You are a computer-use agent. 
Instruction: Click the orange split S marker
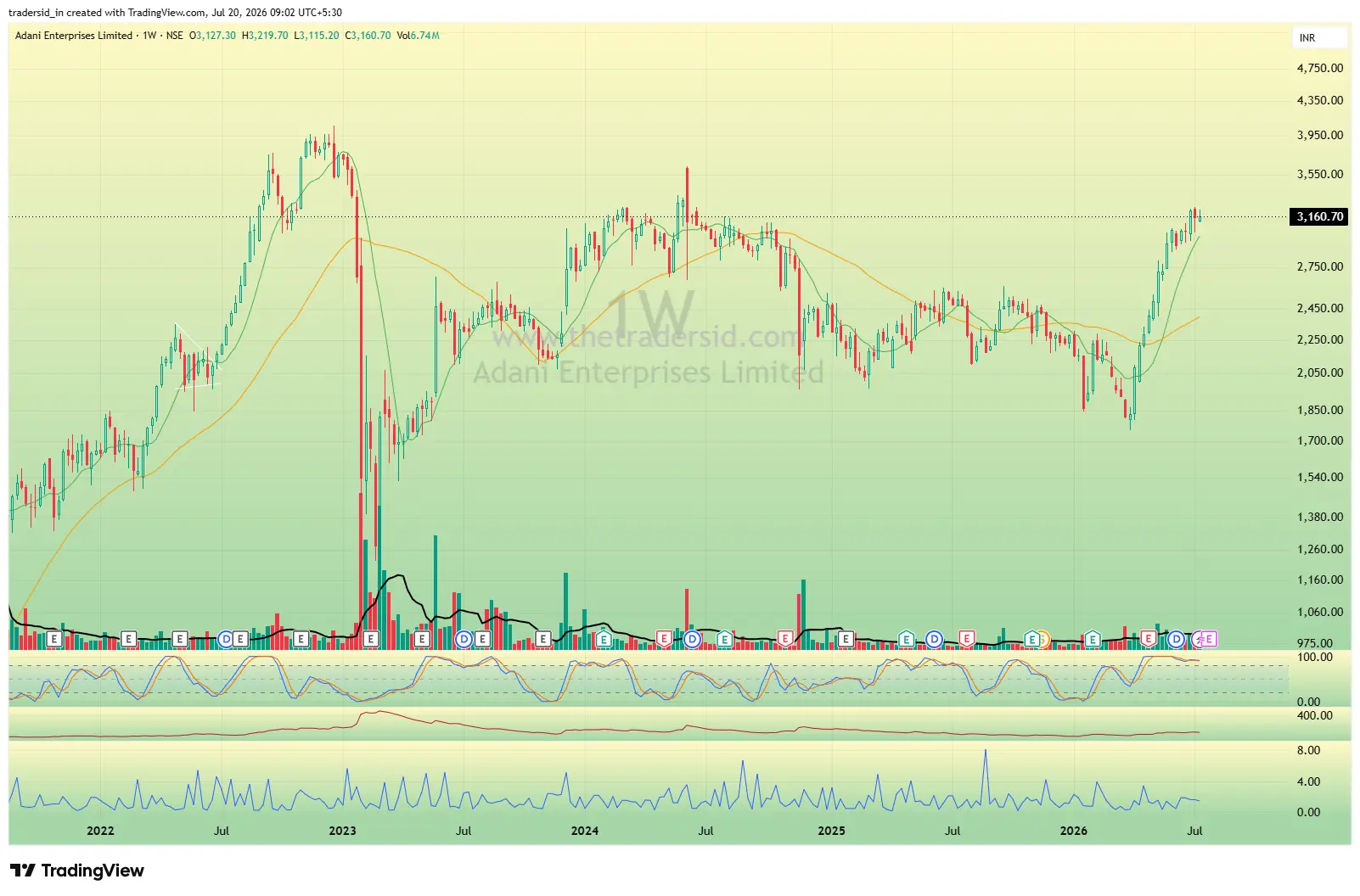tap(1042, 639)
